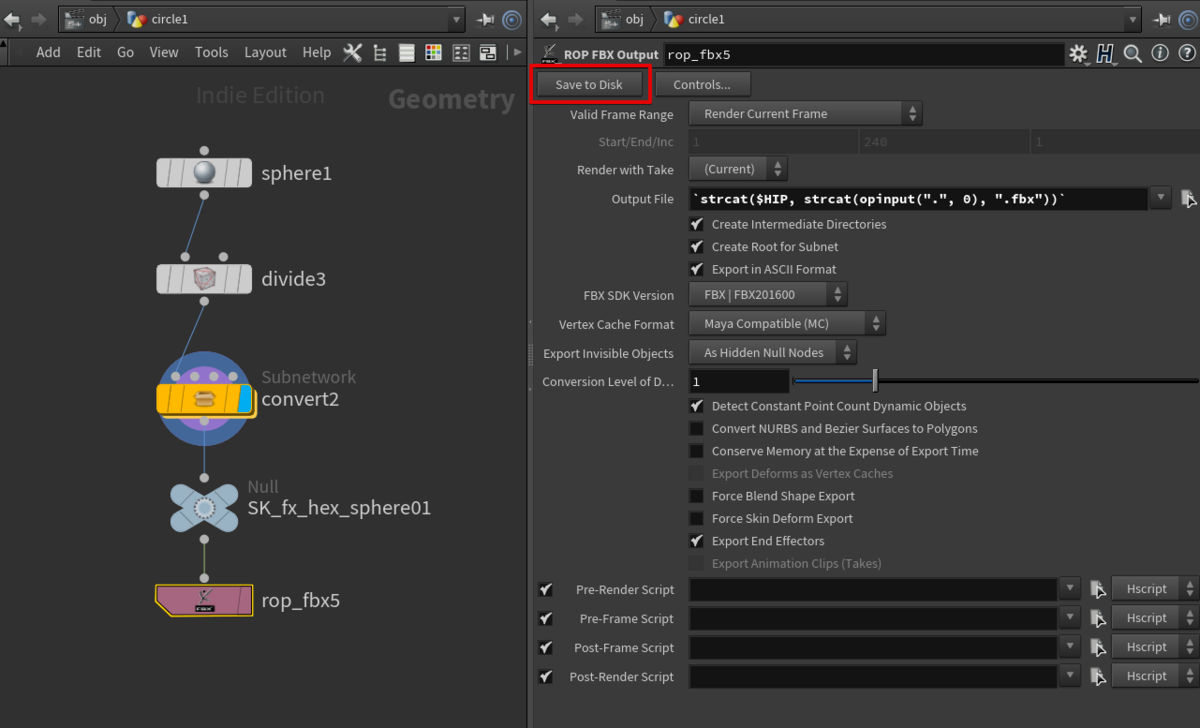
Task: Pin the network editor pane
Action: point(486,19)
